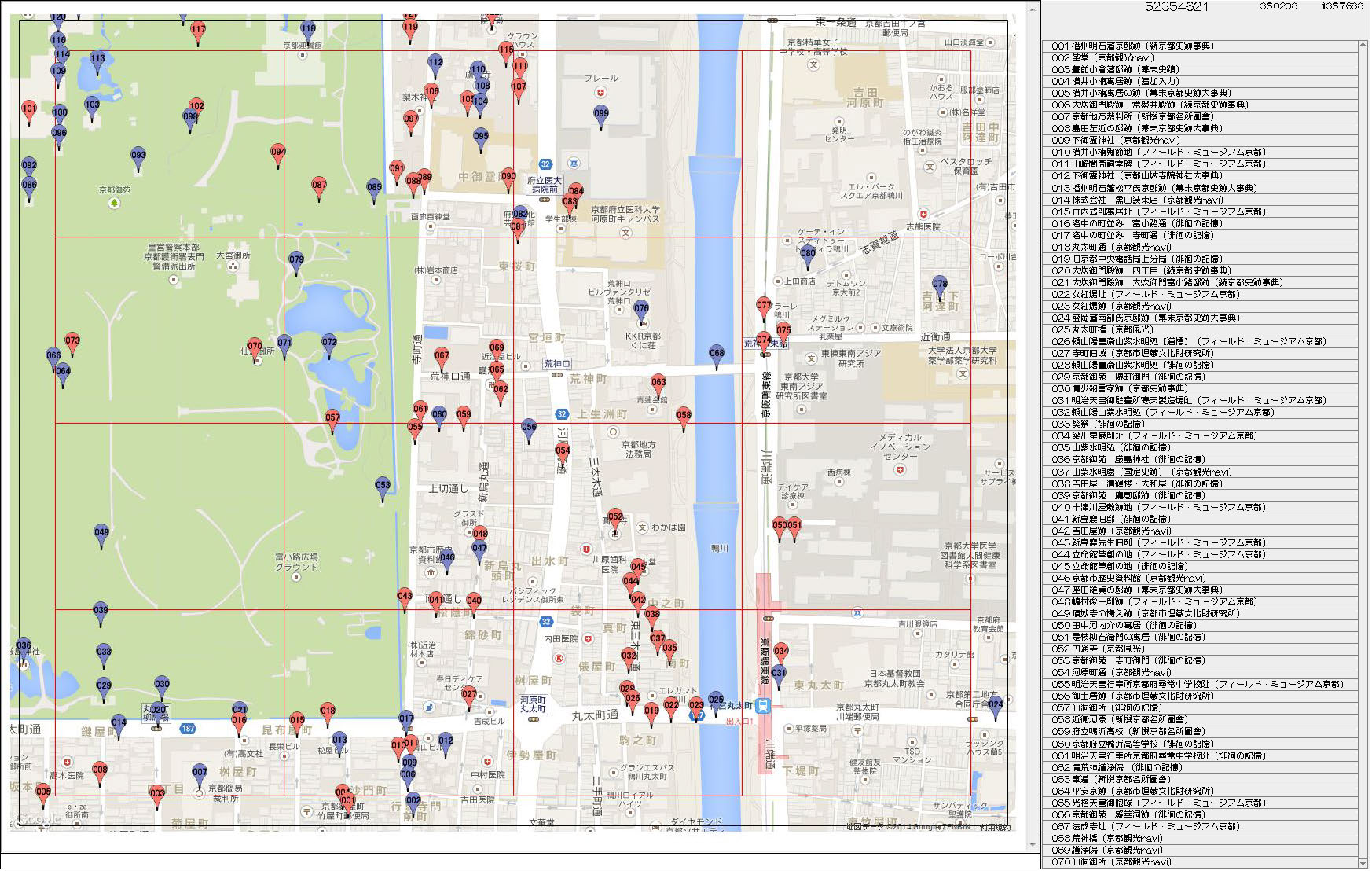
Task: Click red map marker 018
Action: point(328,715)
